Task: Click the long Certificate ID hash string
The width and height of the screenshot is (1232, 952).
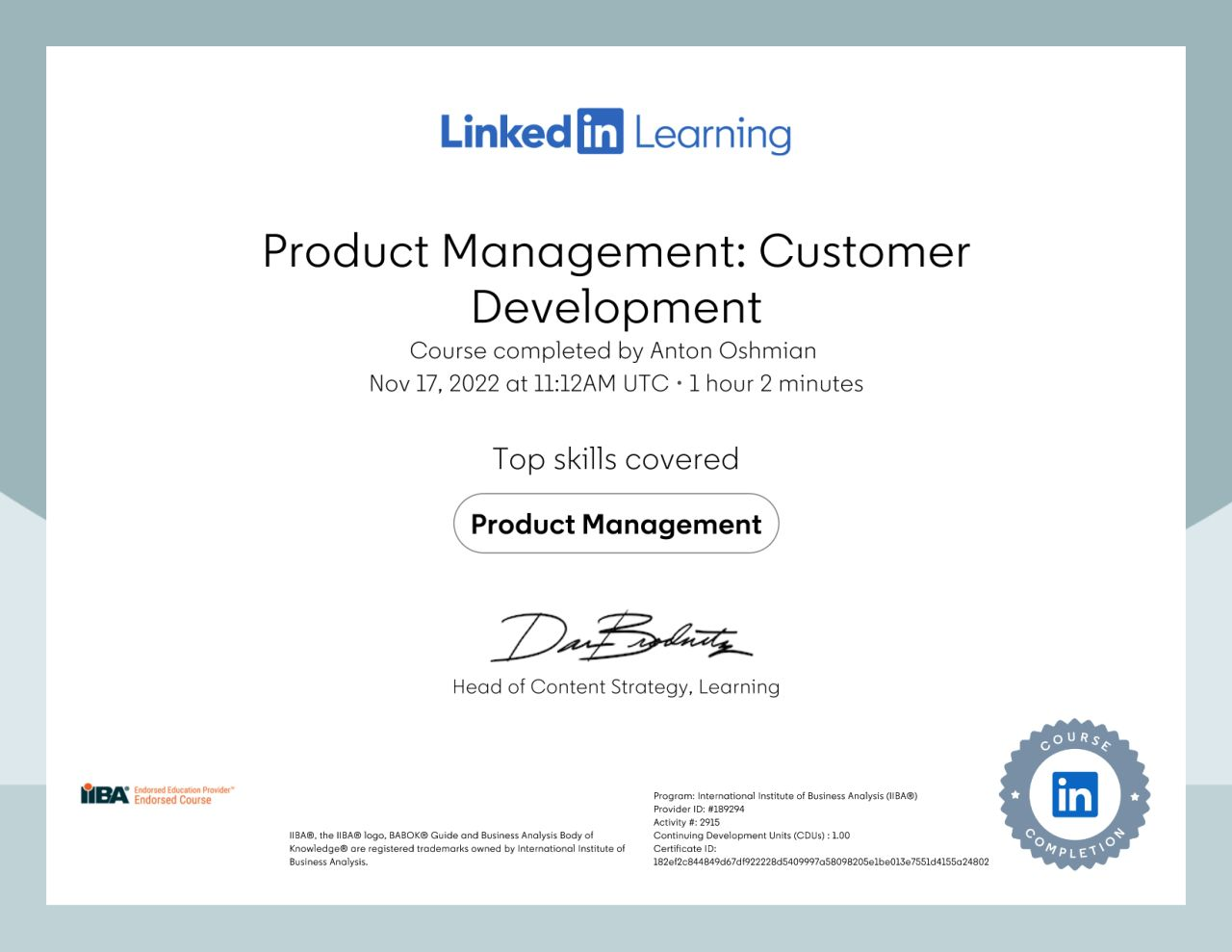Action: coord(820,862)
